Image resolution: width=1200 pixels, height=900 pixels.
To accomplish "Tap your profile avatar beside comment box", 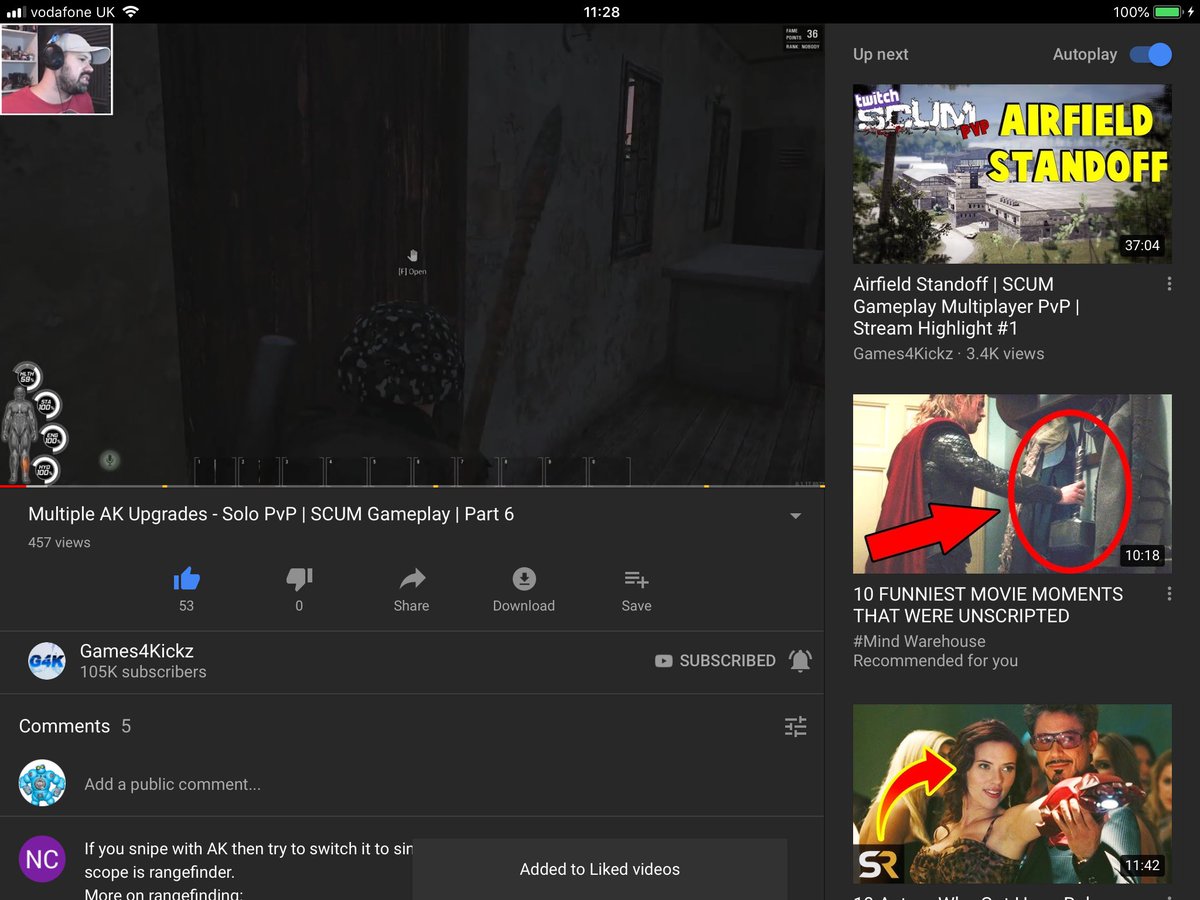I will pos(42,783).
